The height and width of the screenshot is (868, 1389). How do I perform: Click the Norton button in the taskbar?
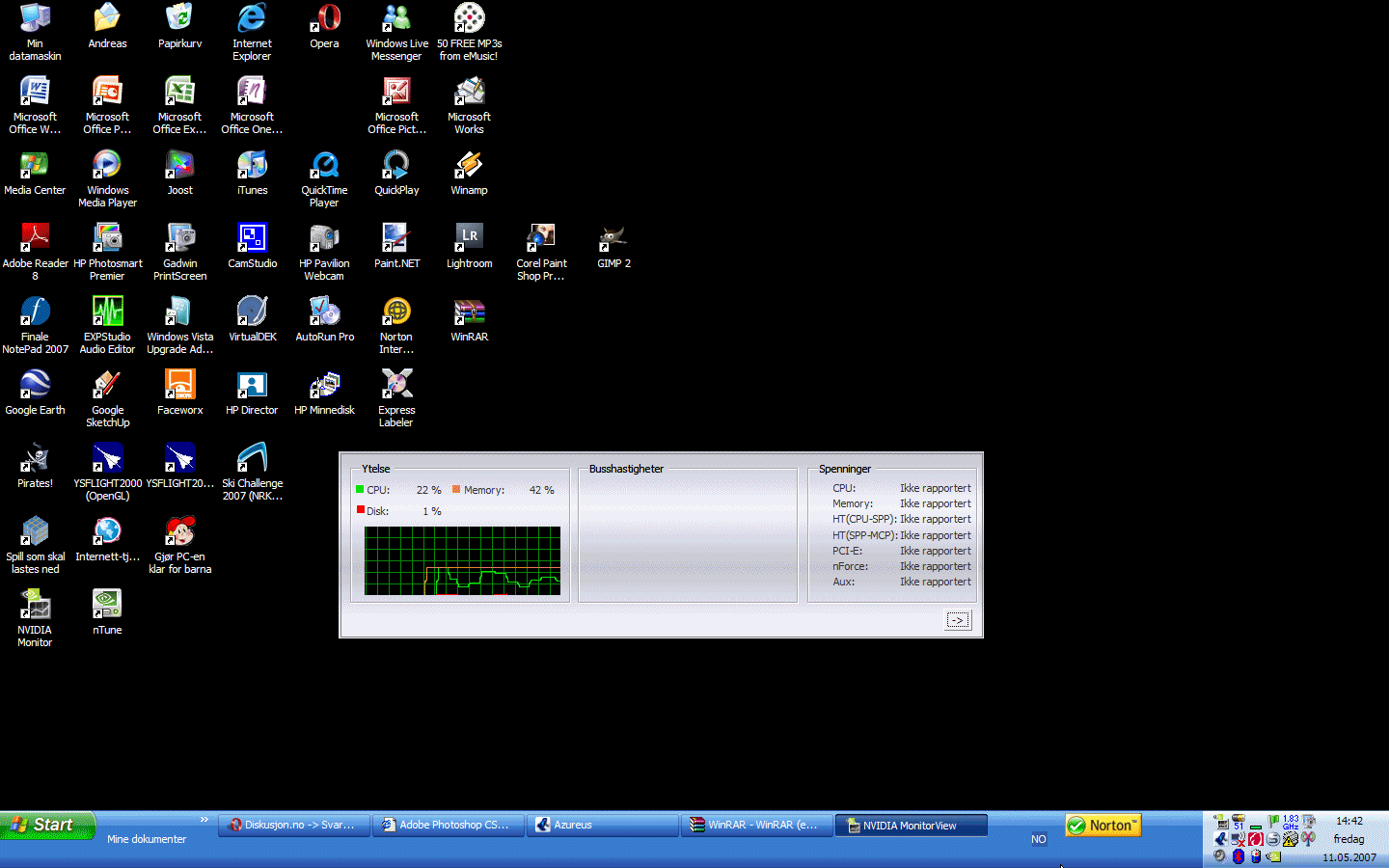pyautogui.click(x=1103, y=826)
